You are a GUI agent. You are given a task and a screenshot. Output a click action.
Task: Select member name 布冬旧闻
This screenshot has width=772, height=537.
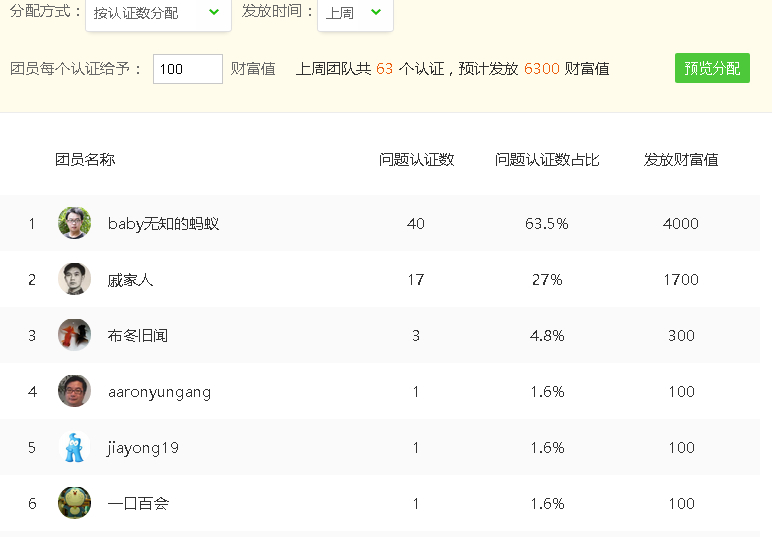(x=137, y=336)
